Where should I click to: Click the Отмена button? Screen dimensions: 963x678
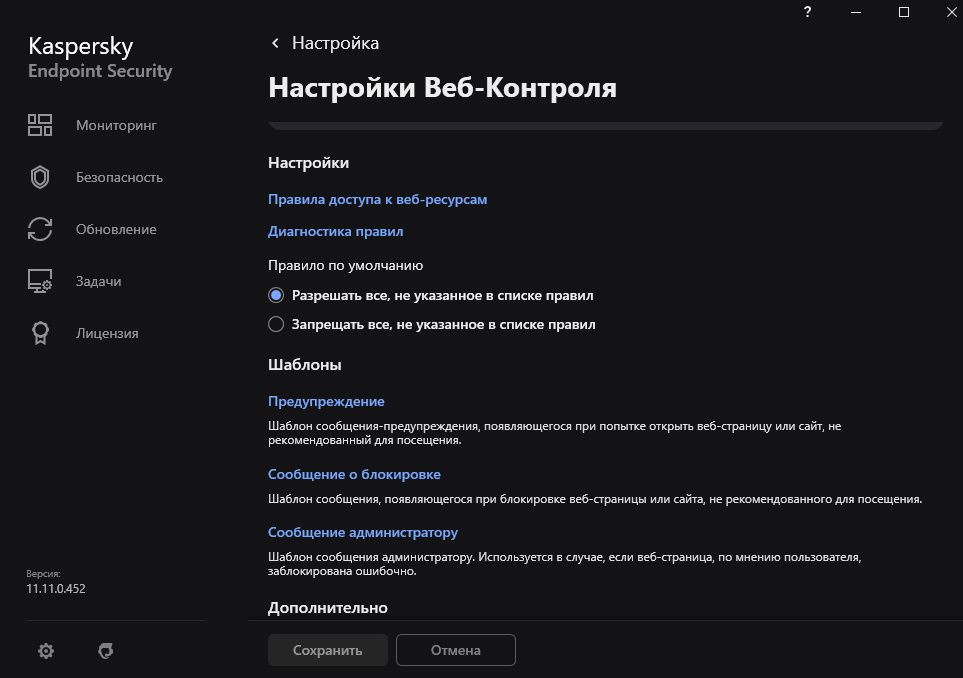pyautogui.click(x=456, y=650)
